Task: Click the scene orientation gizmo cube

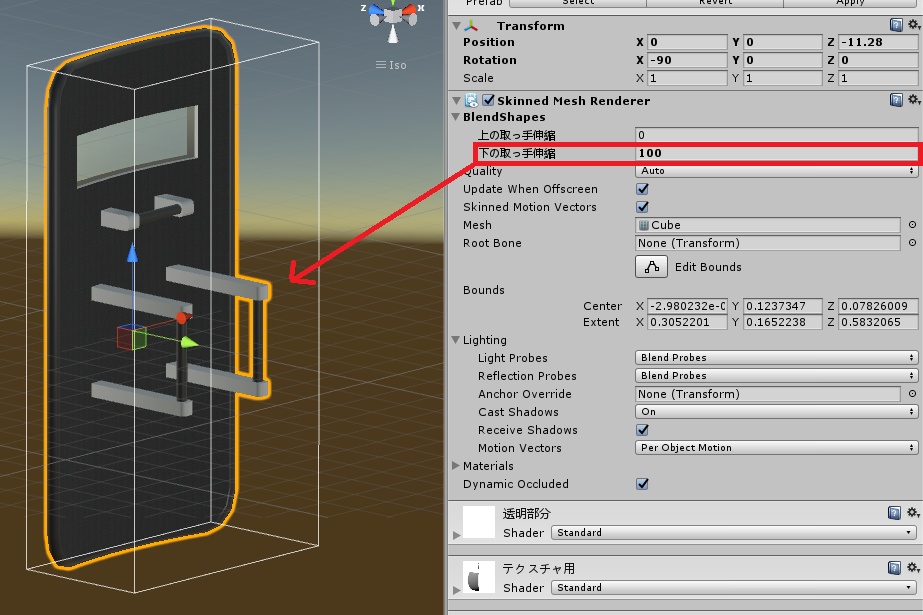Action: click(393, 16)
